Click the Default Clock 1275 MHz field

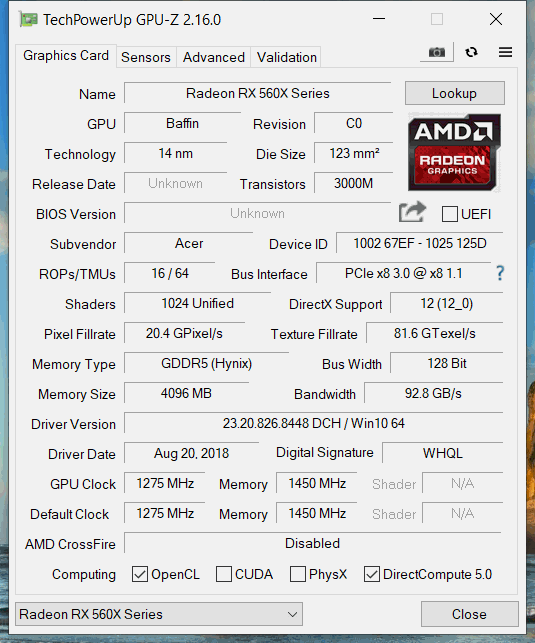165,513
